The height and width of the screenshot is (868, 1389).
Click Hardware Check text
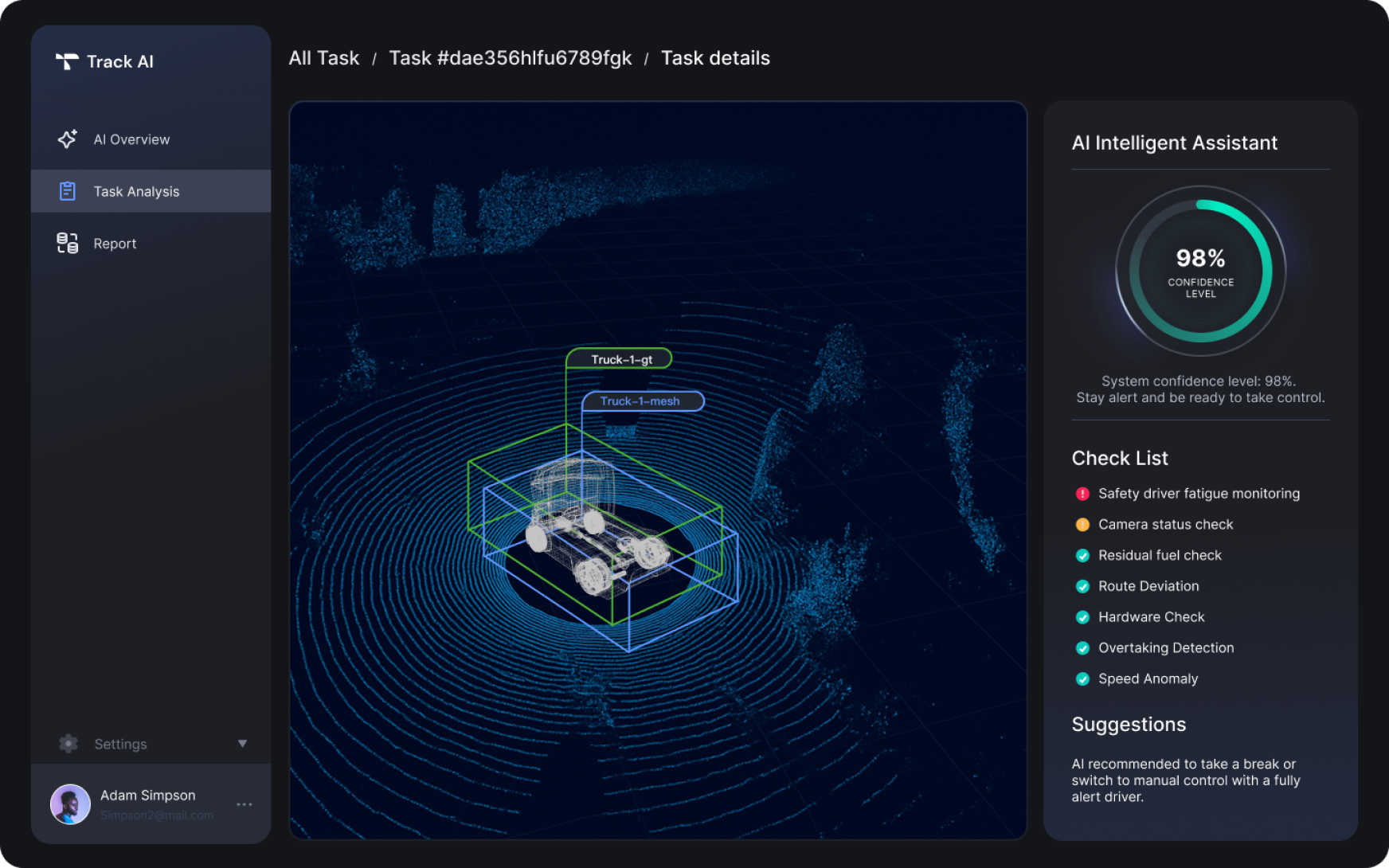point(1151,617)
